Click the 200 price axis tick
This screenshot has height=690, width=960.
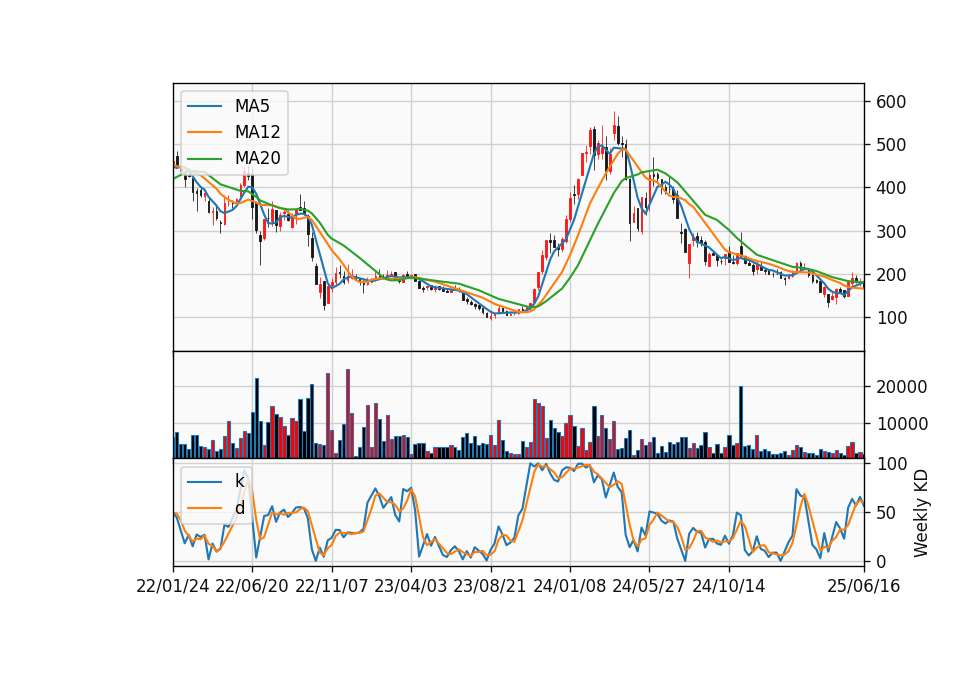click(x=891, y=274)
